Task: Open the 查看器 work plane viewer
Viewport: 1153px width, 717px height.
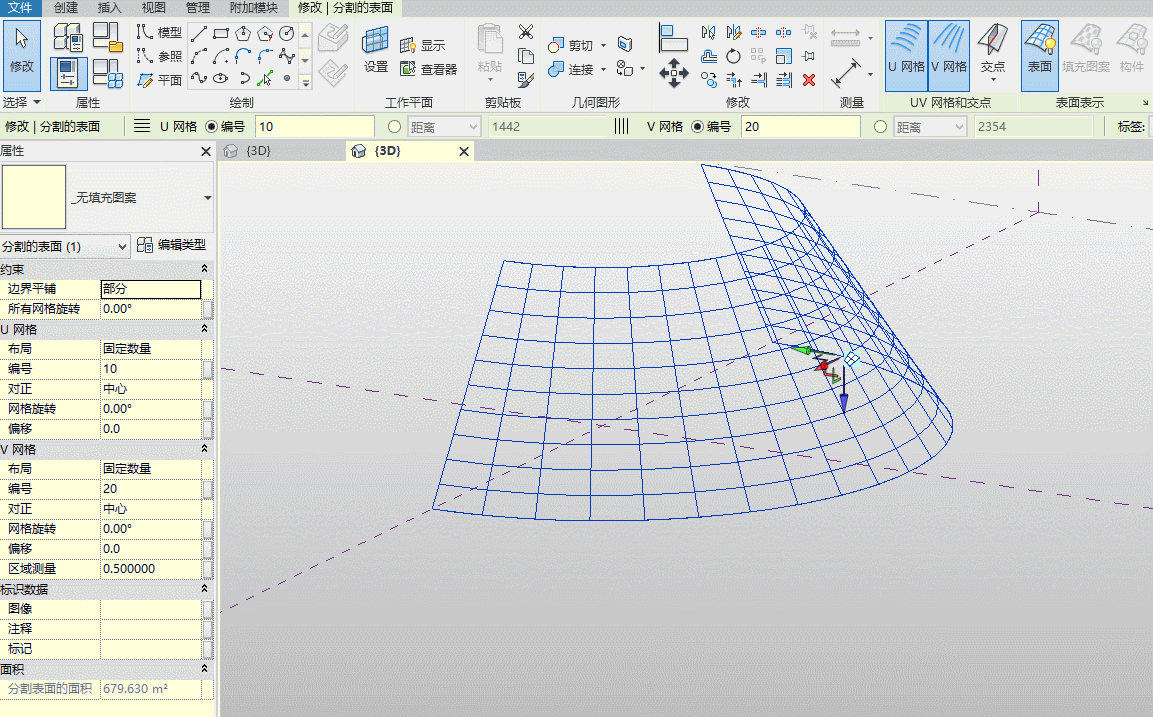Action: 429,68
